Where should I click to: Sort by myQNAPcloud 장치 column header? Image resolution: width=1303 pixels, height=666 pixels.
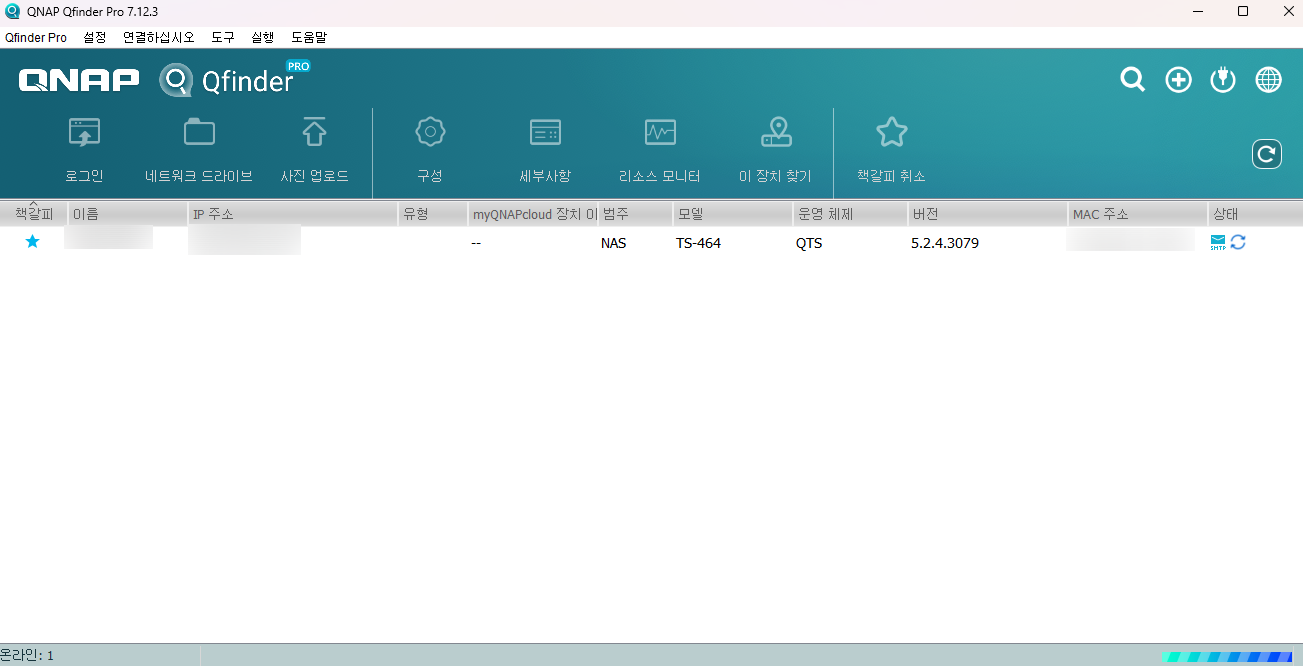533,214
